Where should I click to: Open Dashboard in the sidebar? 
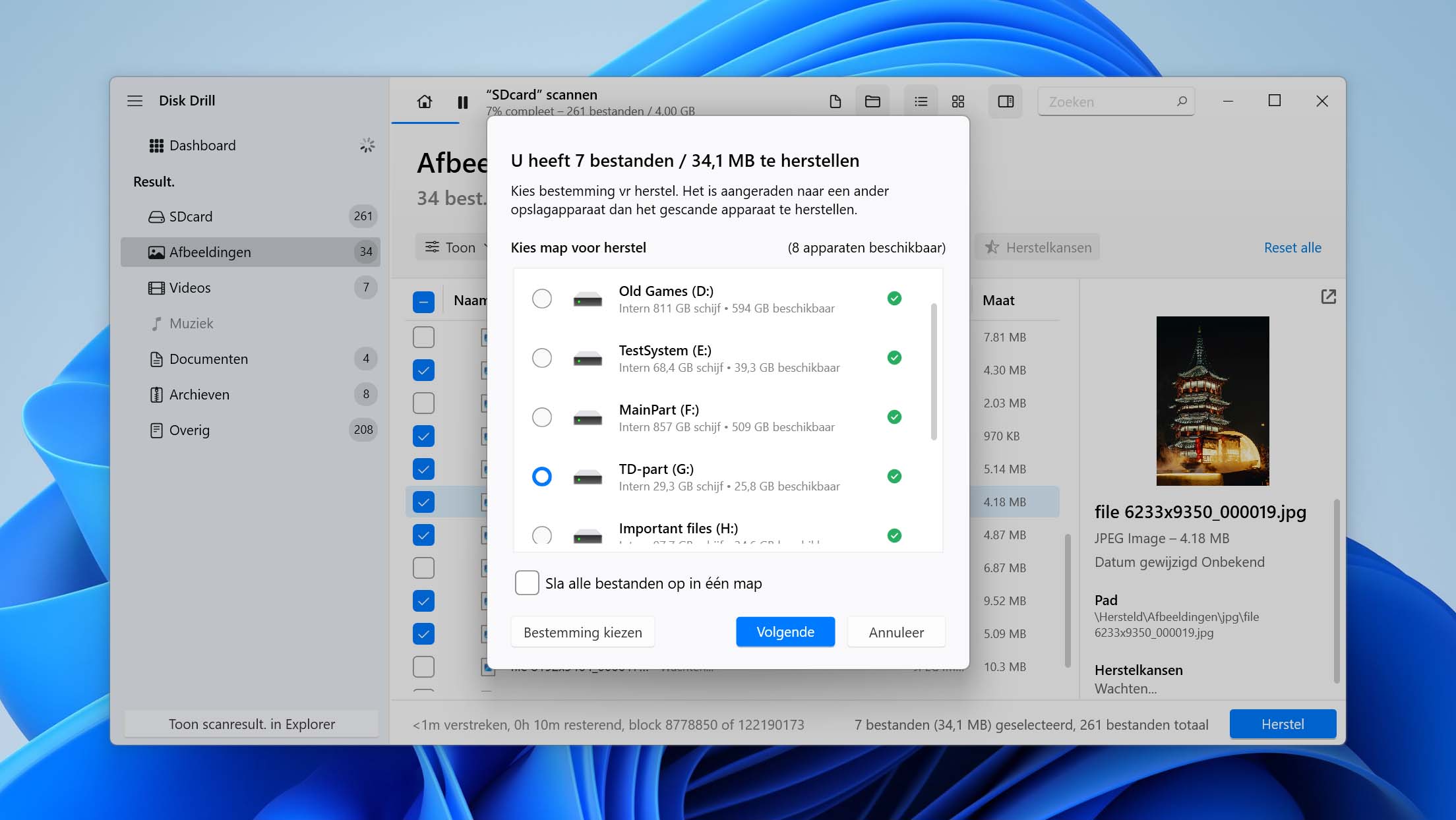click(x=251, y=146)
